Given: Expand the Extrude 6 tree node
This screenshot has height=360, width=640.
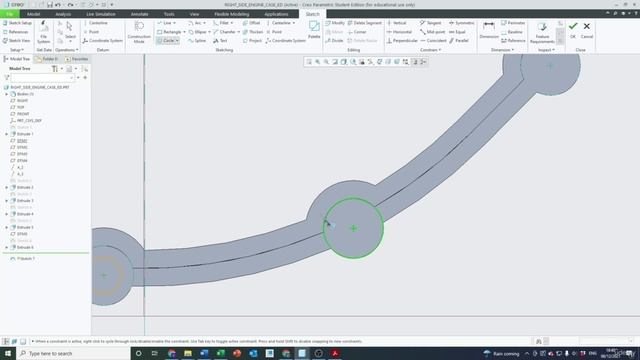Looking at the screenshot, I should [7, 247].
